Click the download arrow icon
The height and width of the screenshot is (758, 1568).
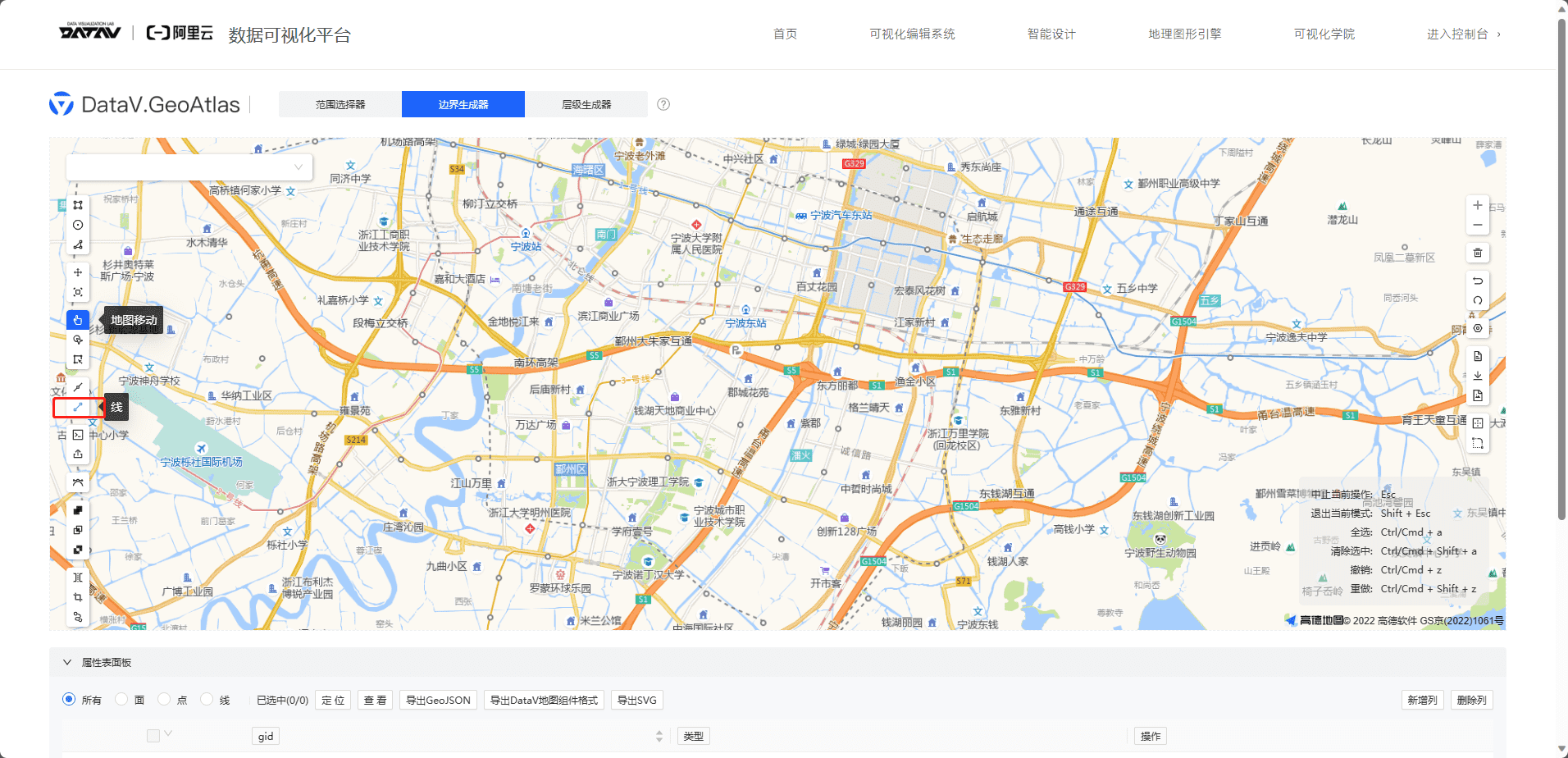(1478, 376)
